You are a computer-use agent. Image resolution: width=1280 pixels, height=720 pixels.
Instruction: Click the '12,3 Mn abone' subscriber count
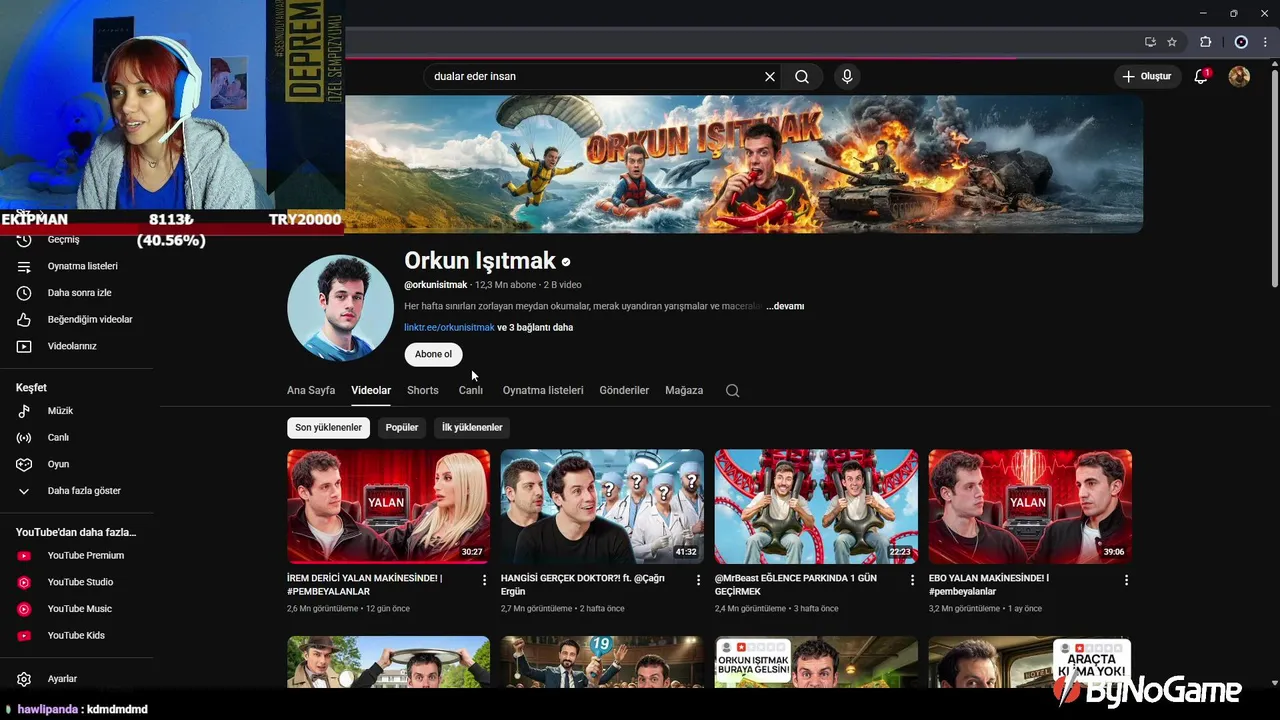506,285
